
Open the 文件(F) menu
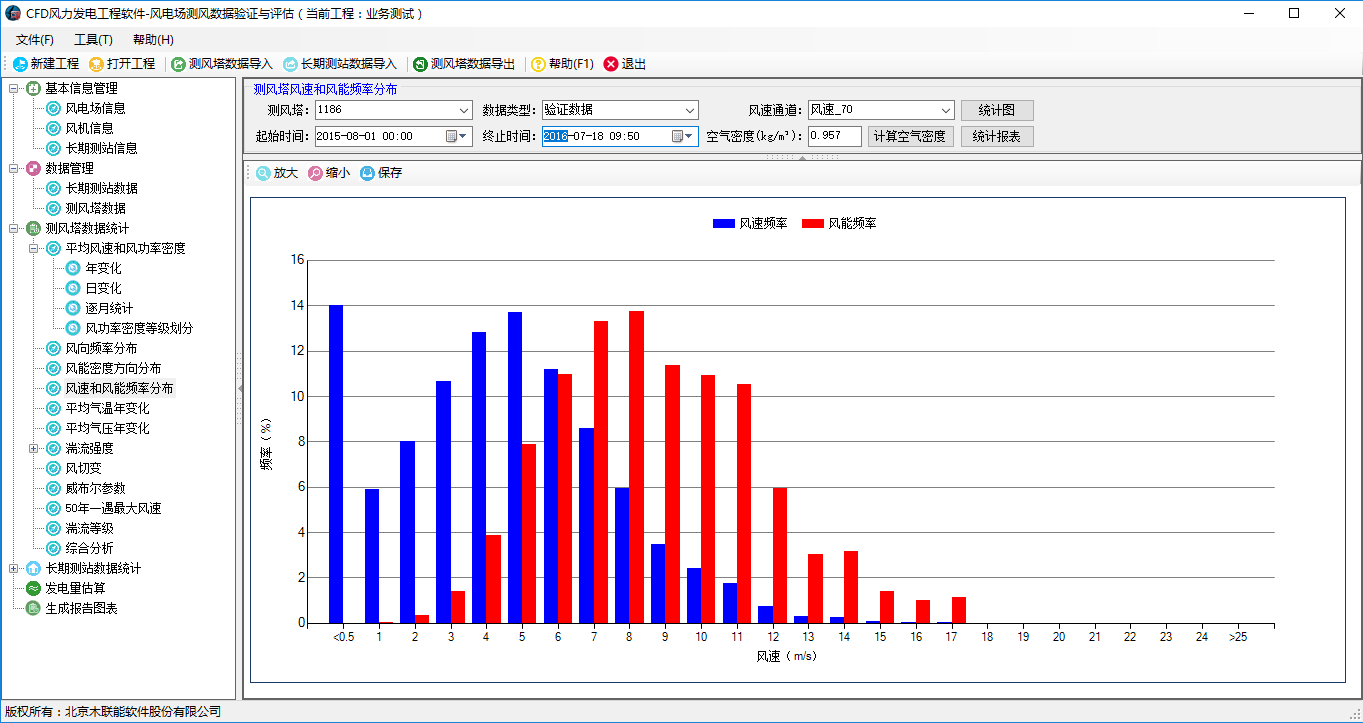[35, 40]
